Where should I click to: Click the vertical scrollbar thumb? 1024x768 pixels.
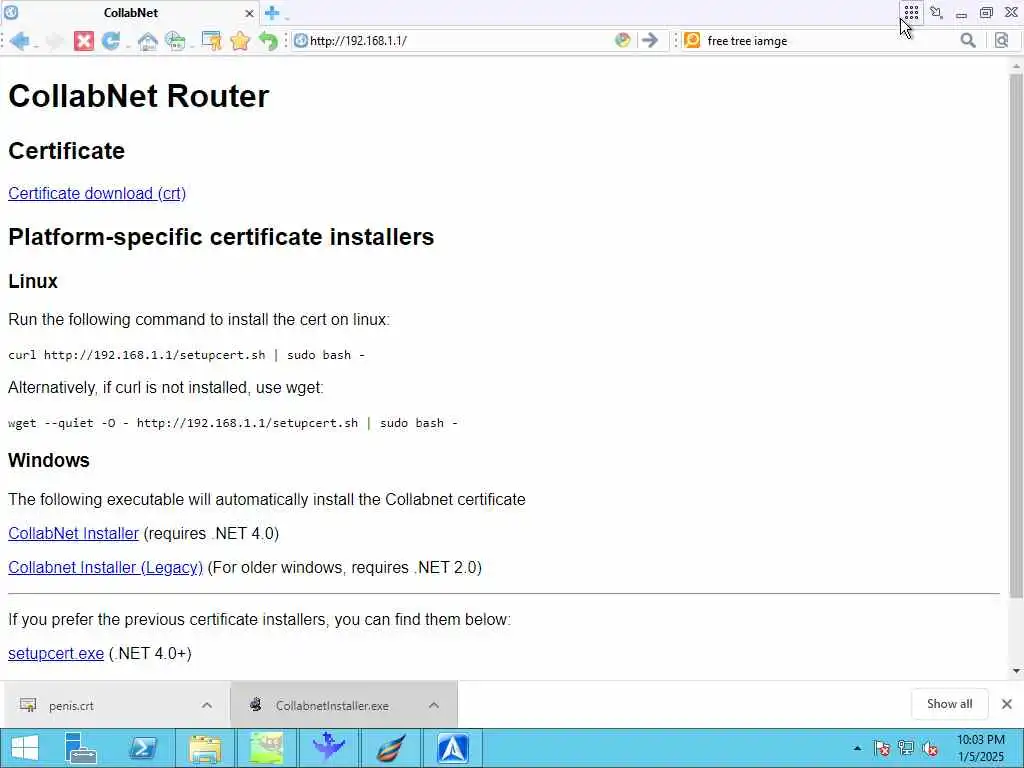pyautogui.click(x=1016, y=336)
